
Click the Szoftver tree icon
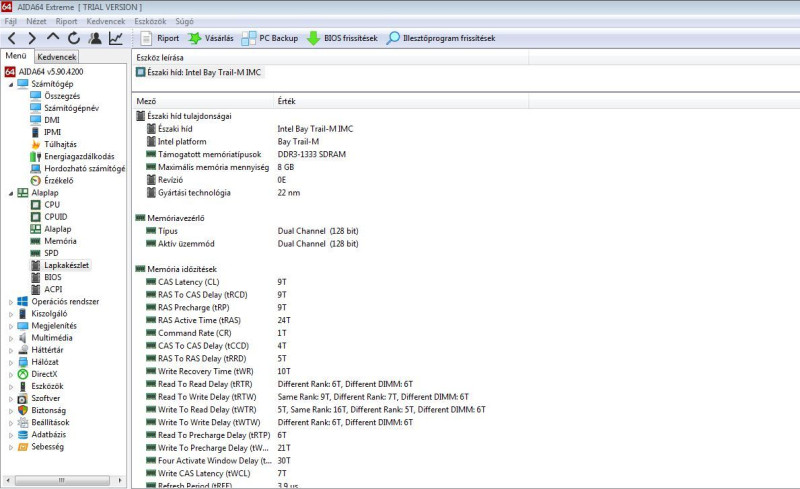(22, 399)
